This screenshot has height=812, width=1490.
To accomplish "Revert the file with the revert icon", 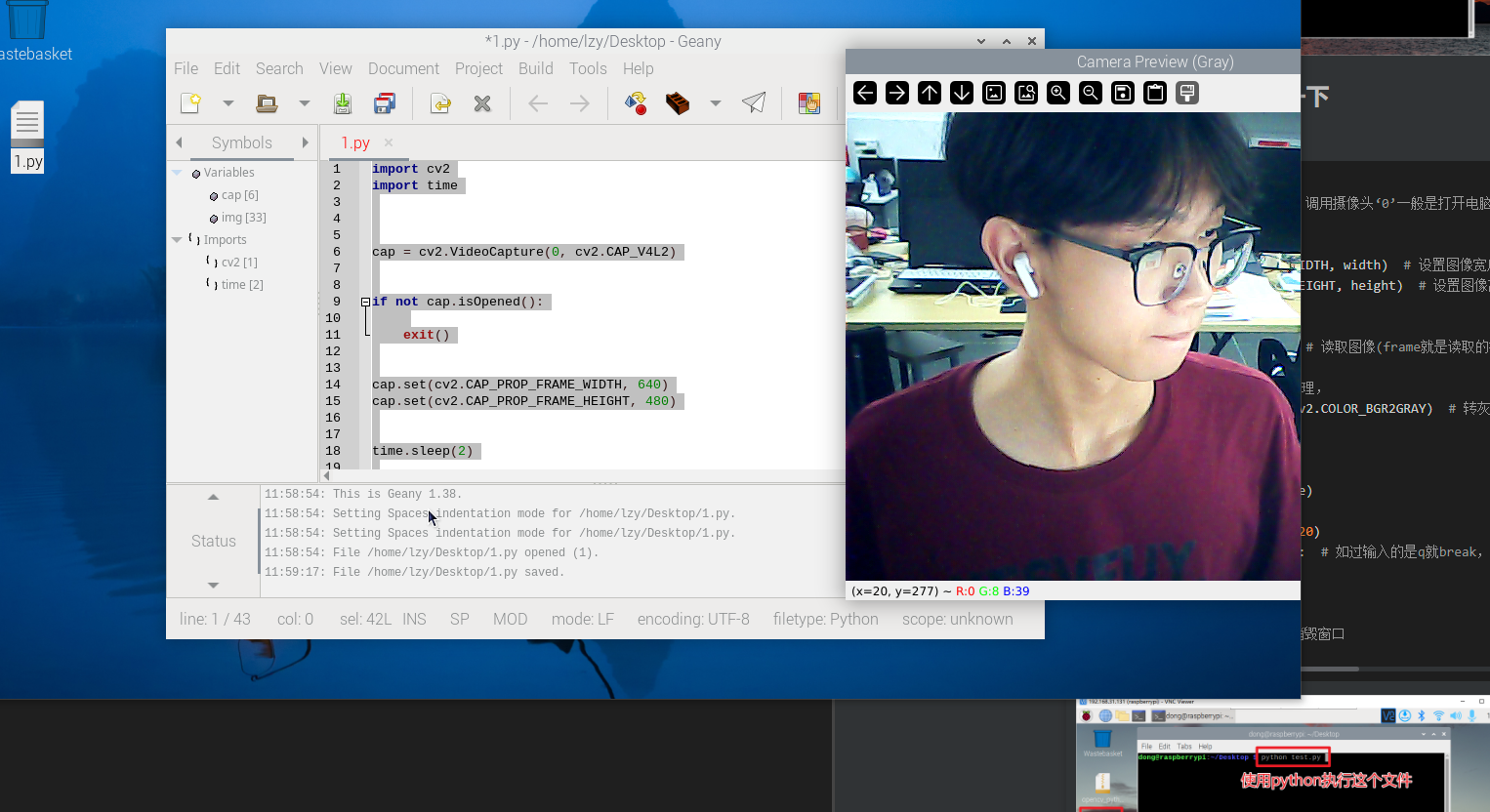I will 440,102.
